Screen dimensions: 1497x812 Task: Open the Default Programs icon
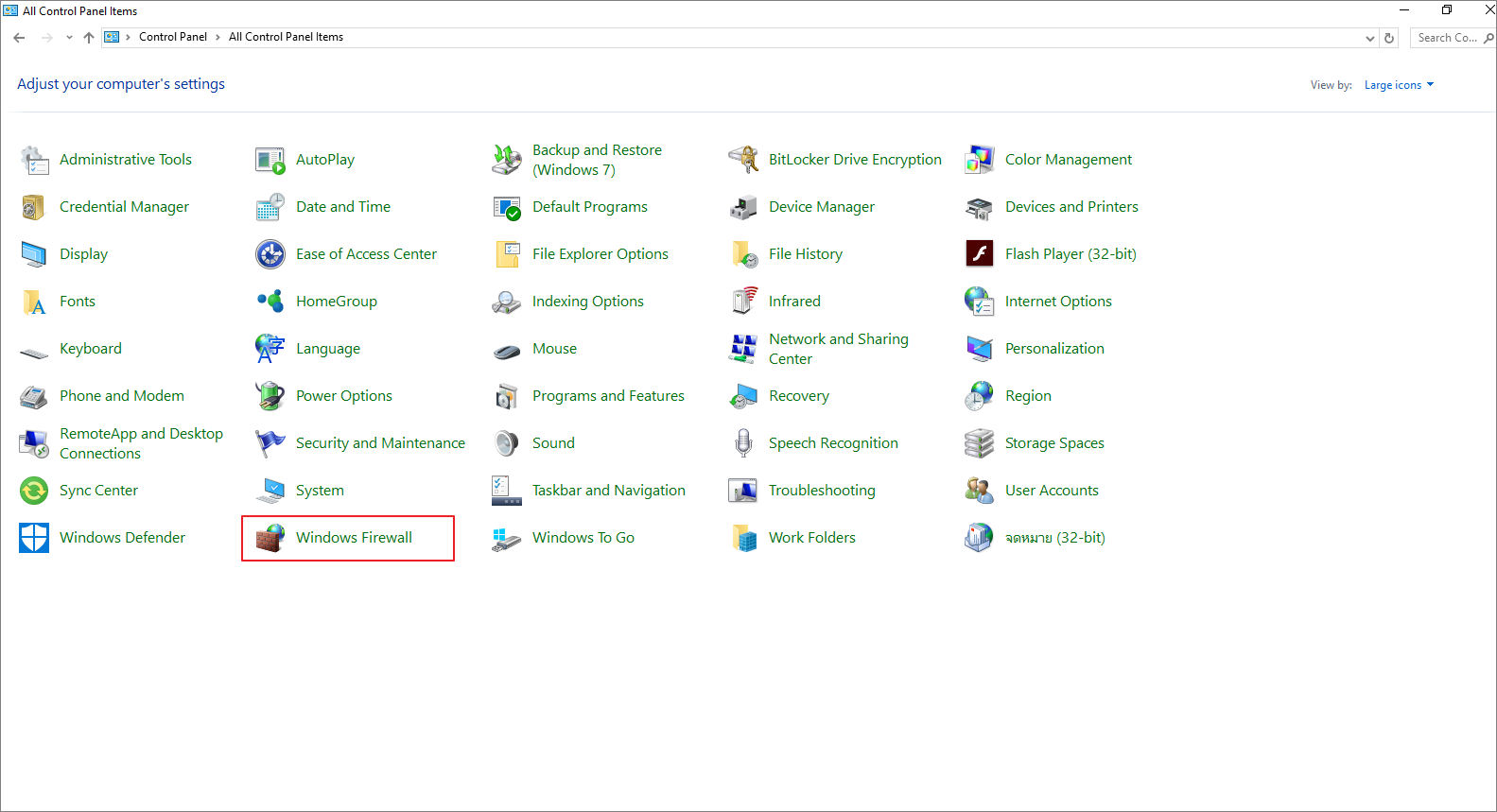click(x=507, y=207)
